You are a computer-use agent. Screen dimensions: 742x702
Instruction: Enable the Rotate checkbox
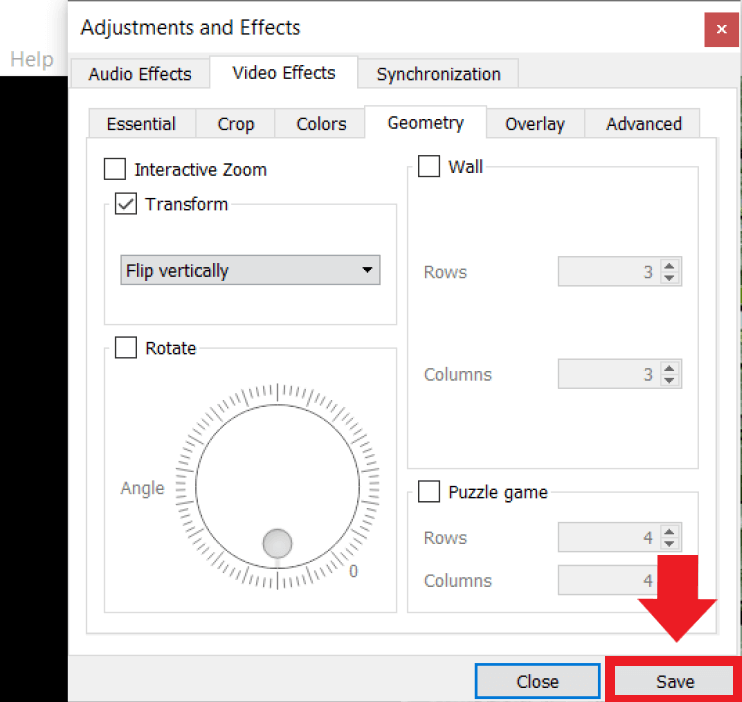[x=127, y=348]
